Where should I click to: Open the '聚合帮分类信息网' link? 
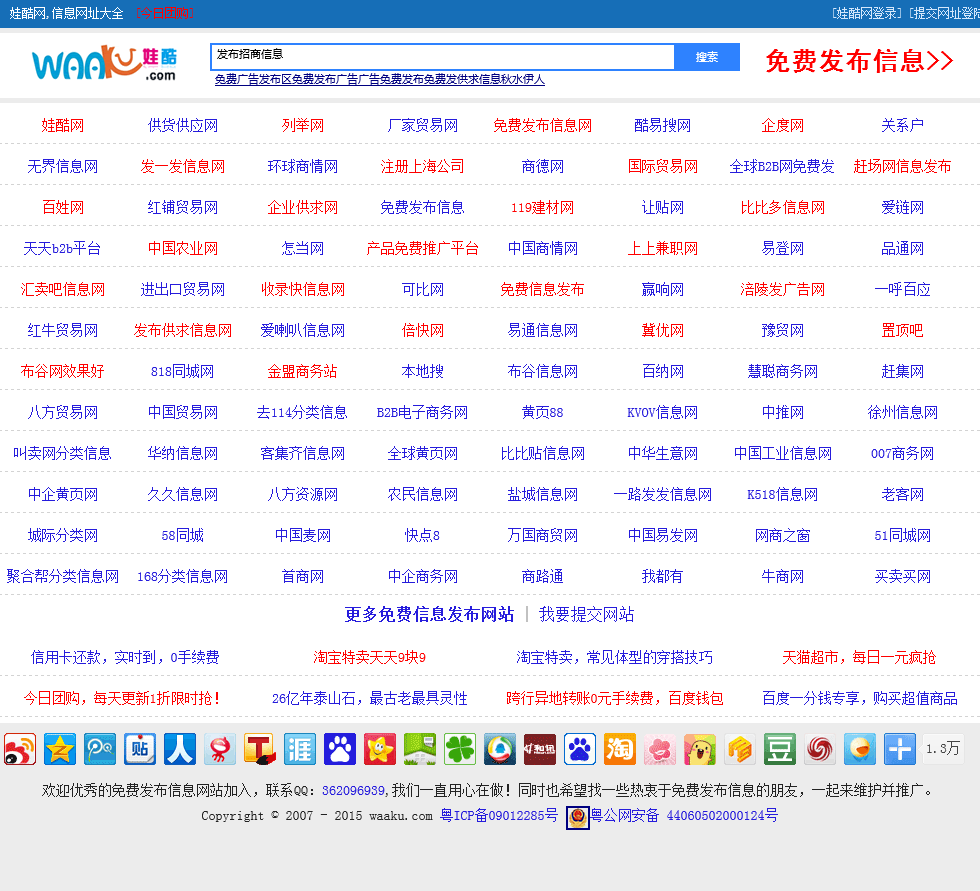click(62, 577)
